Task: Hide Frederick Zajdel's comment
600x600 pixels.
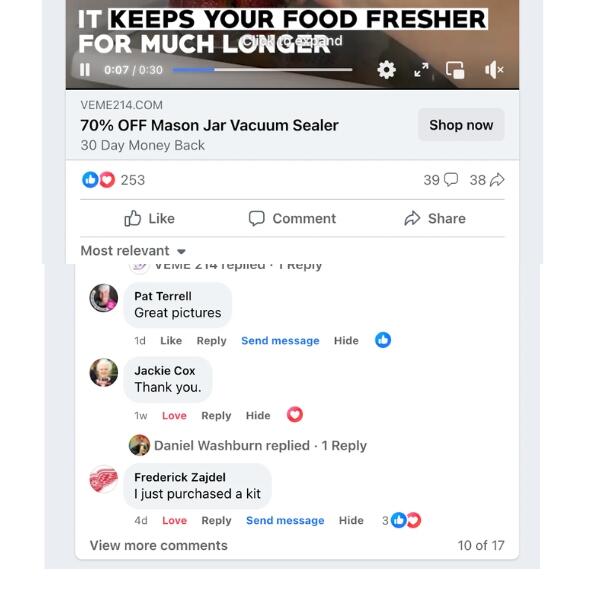Action: coord(351,520)
